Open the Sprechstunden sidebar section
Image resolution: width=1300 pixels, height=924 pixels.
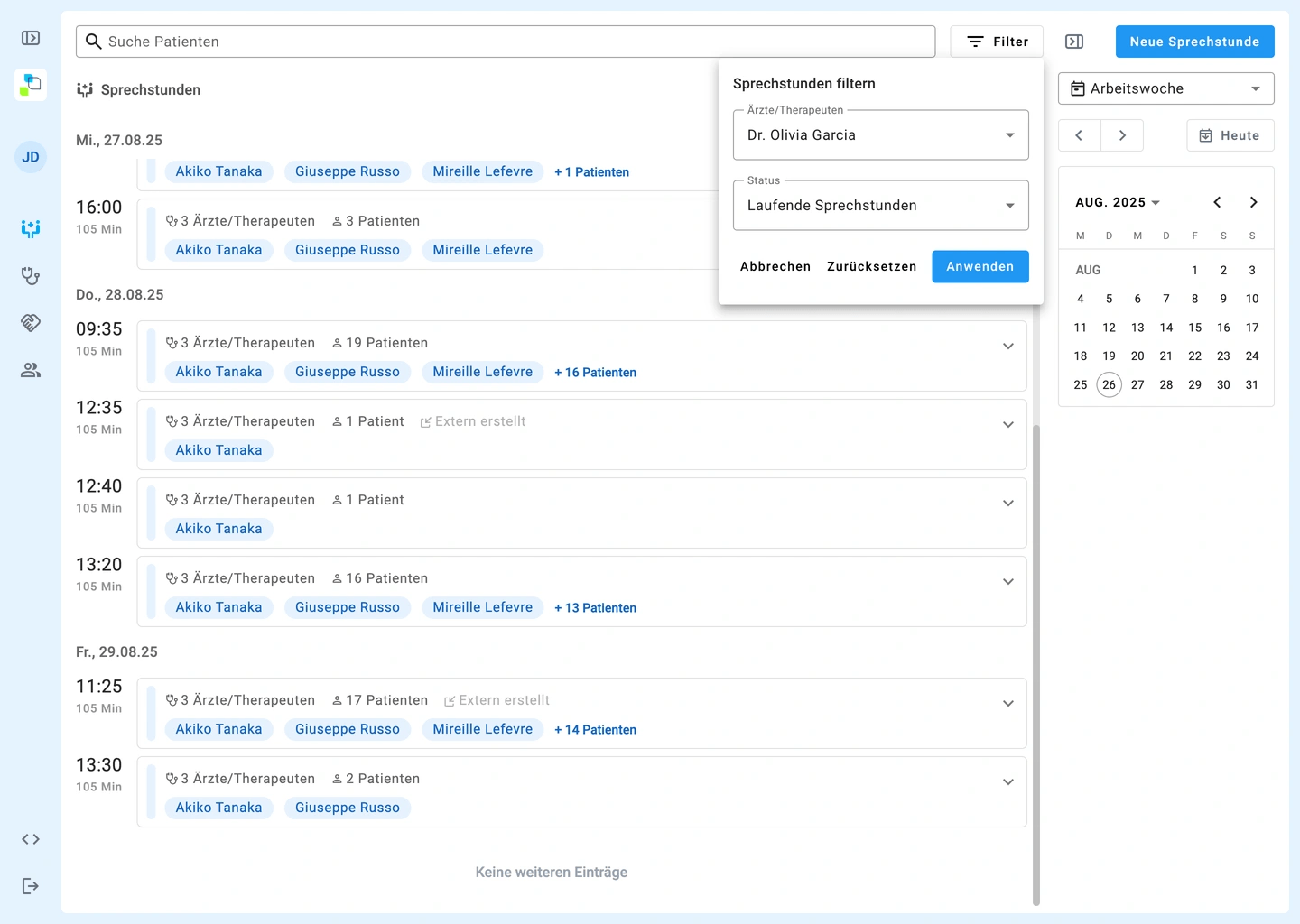[x=30, y=229]
